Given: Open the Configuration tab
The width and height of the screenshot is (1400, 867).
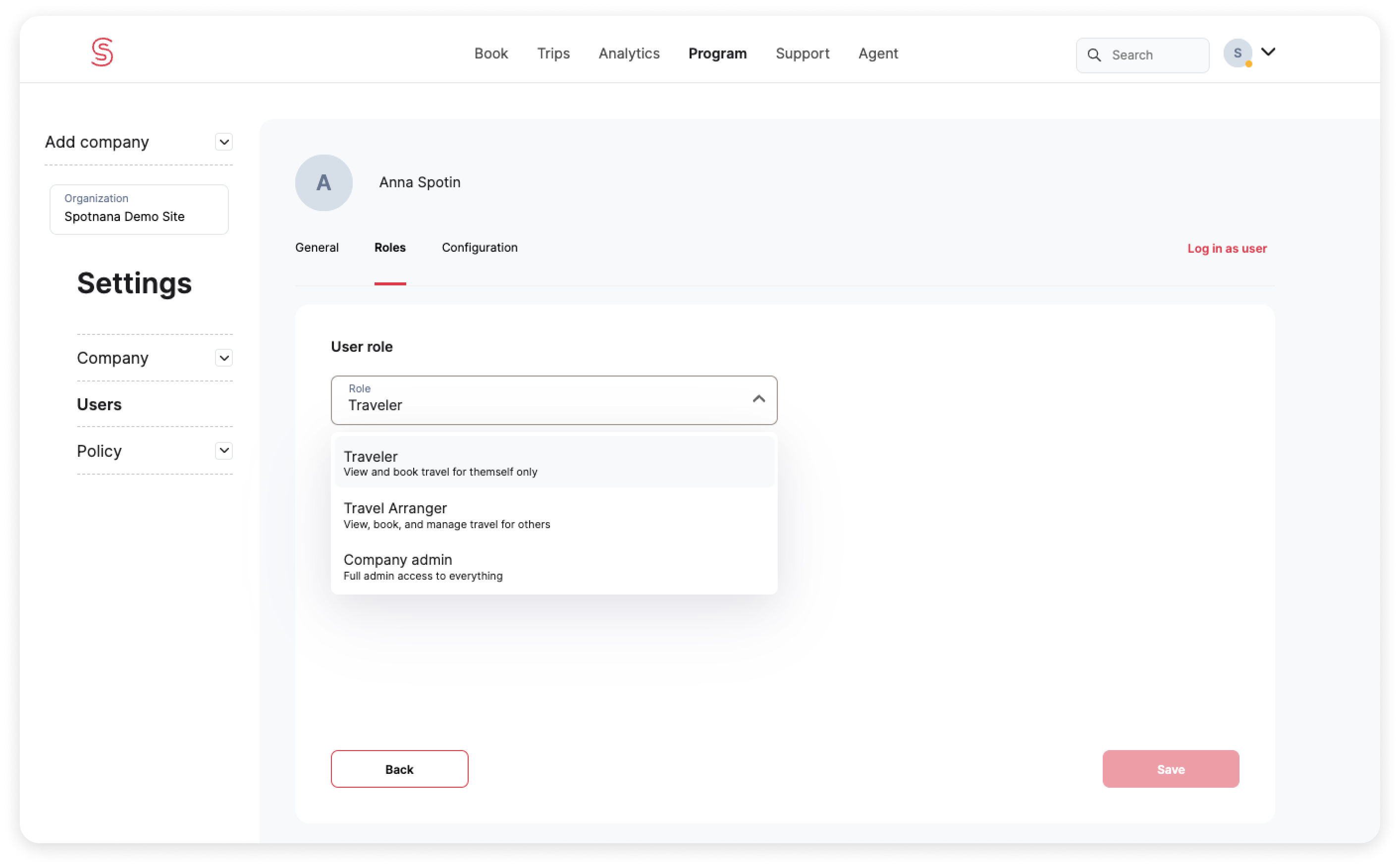Looking at the screenshot, I should [x=479, y=248].
